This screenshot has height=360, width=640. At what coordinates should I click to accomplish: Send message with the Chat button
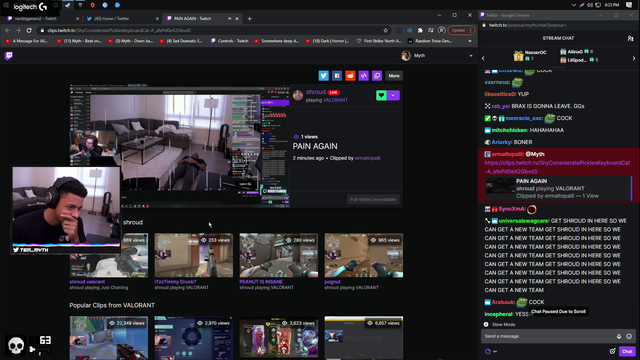pyautogui.click(x=627, y=351)
